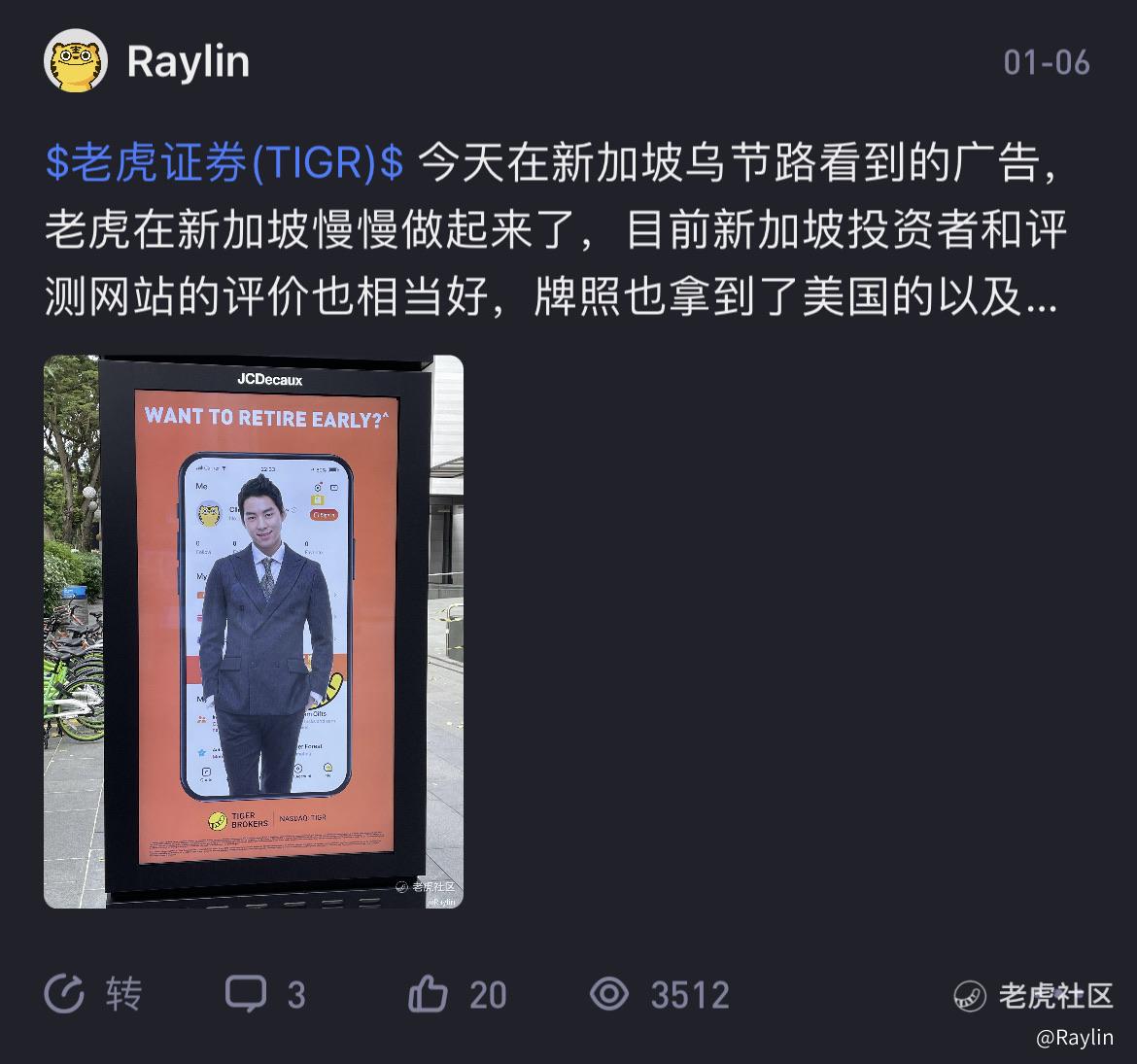This screenshot has height=1064, width=1137.
Task: Tap the like count 20
Action: point(488,995)
